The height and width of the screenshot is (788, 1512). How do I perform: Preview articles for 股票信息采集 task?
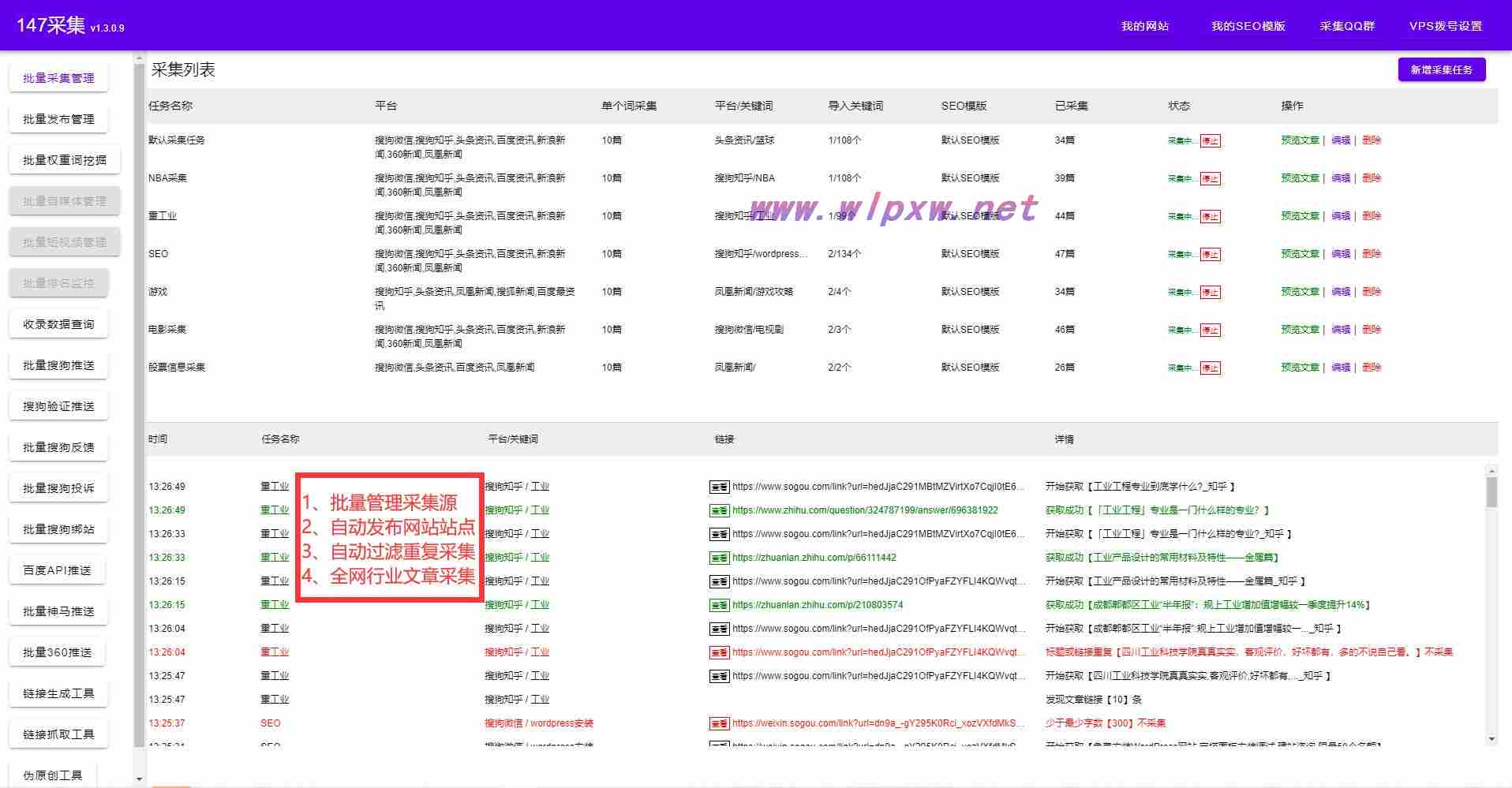coord(1300,368)
